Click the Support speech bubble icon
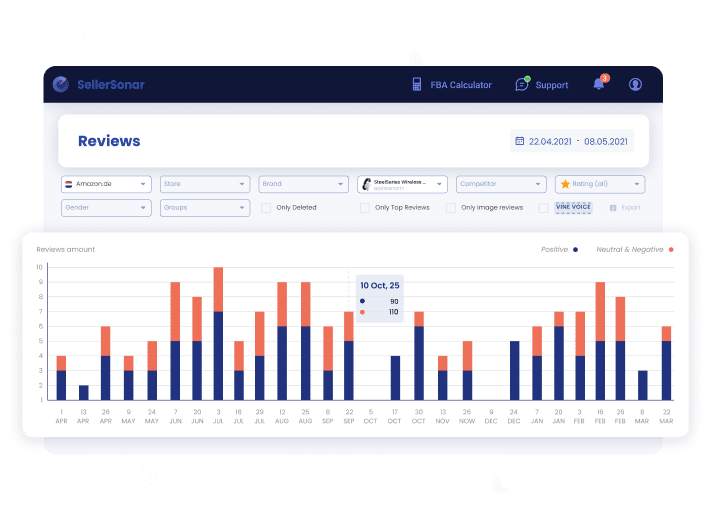The image size is (714, 519). 521,85
